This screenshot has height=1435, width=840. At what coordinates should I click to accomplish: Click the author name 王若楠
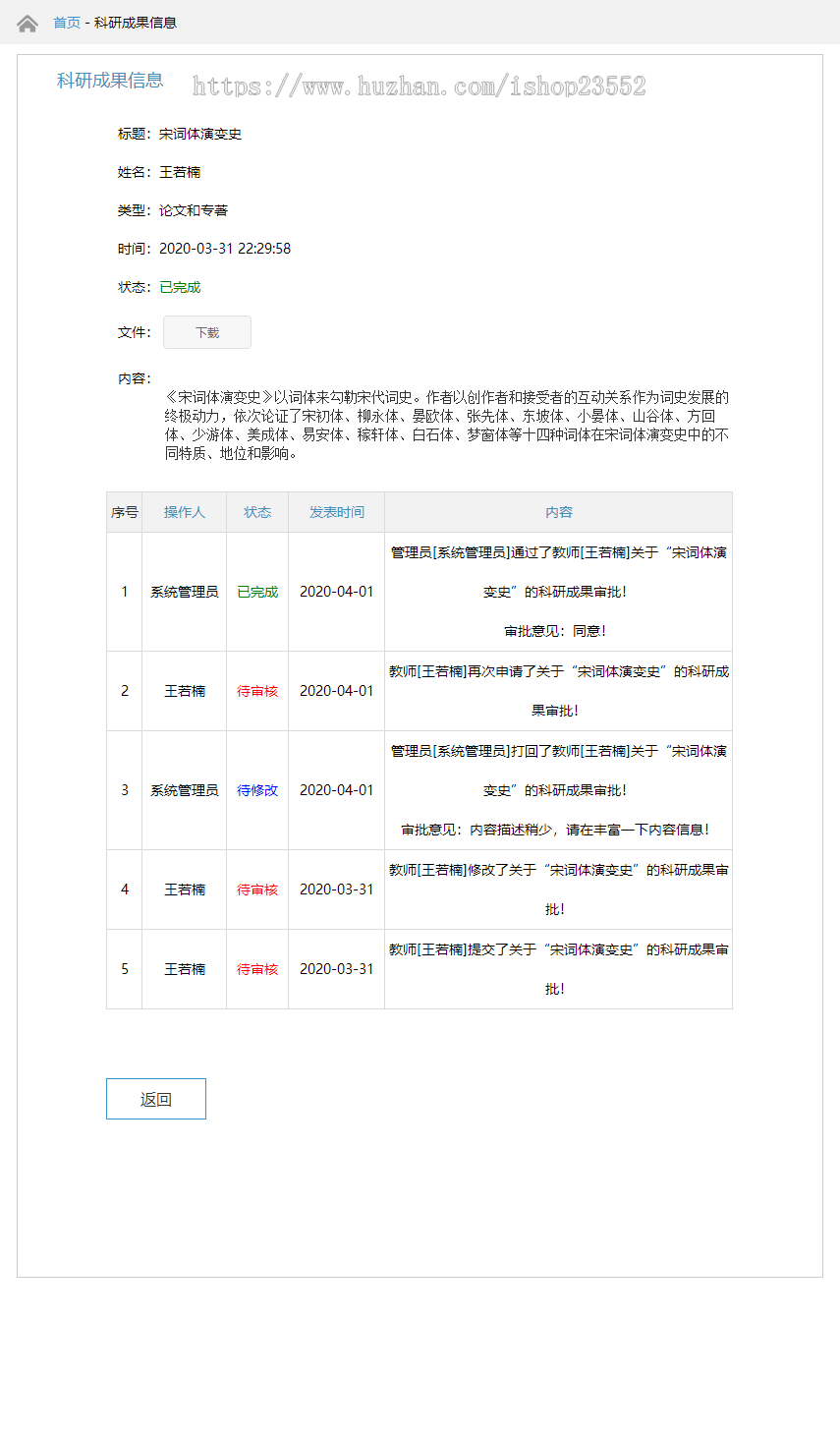click(x=181, y=172)
